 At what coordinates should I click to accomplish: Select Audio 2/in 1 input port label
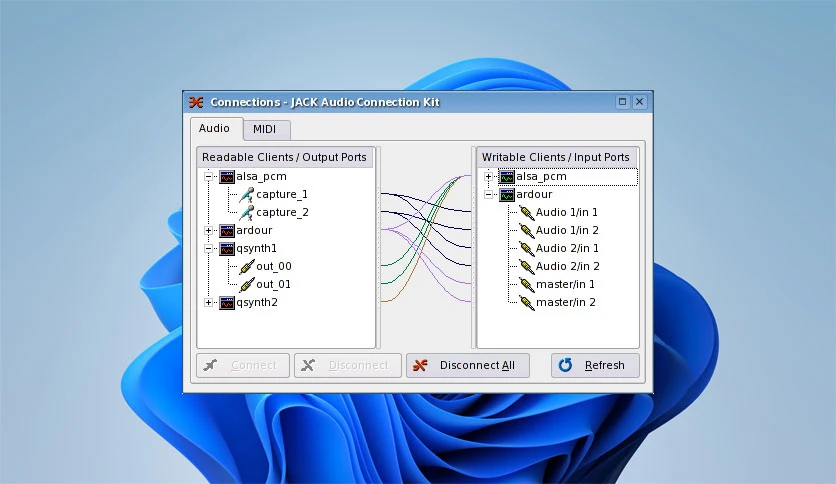click(x=567, y=249)
